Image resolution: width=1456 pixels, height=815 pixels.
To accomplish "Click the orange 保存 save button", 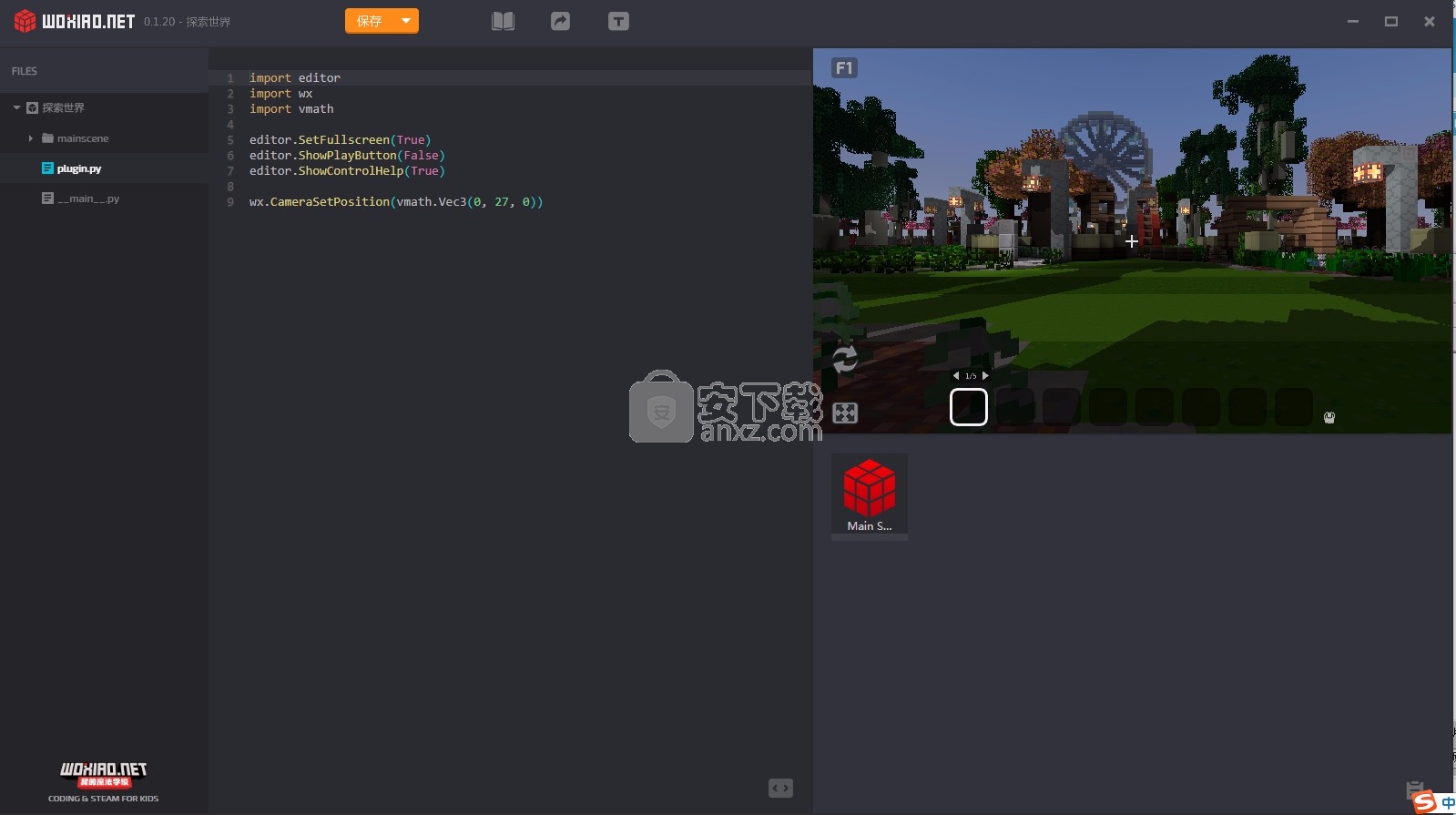I will (370, 21).
